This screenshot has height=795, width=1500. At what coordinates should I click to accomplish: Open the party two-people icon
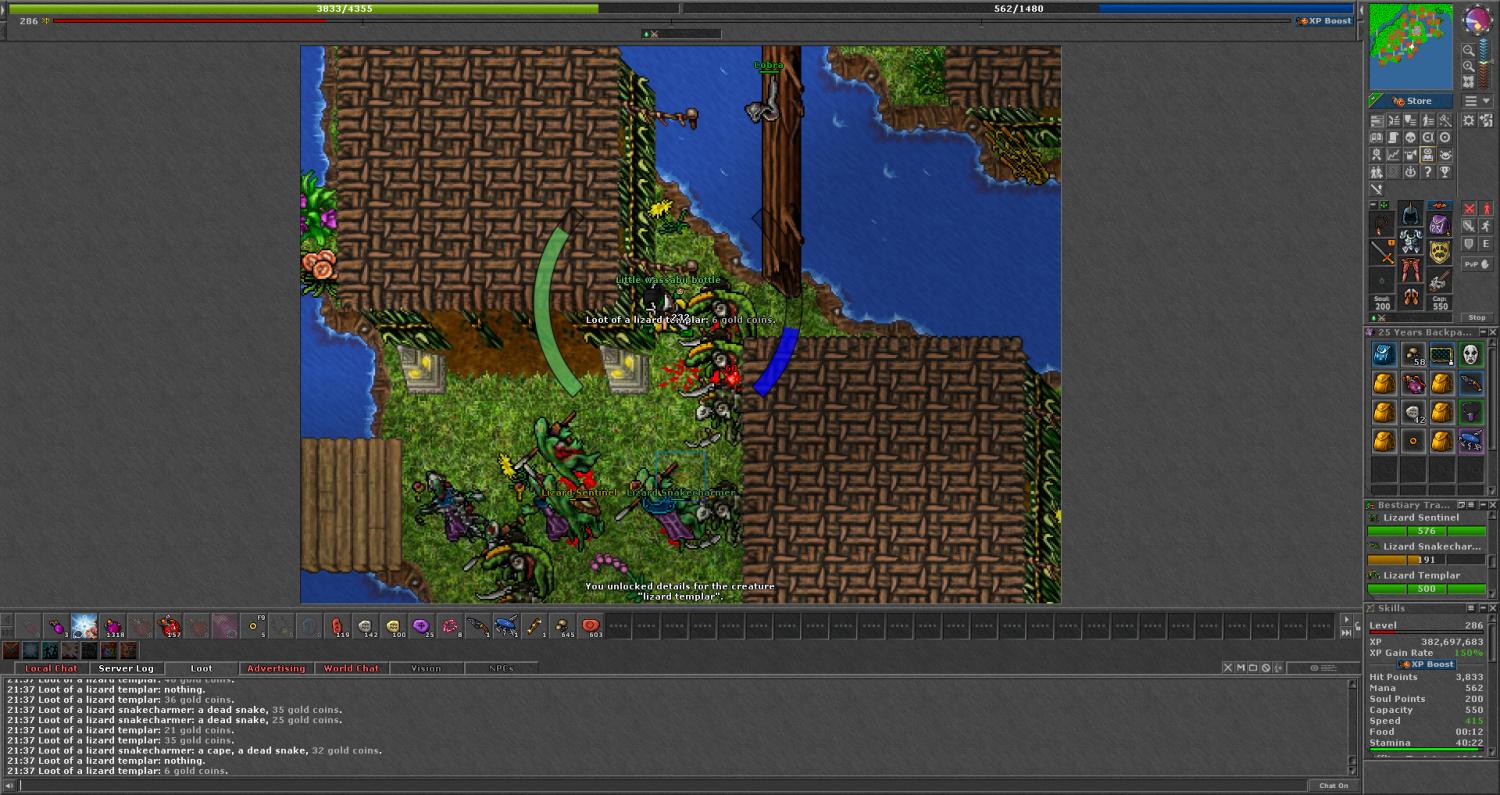(x=1377, y=171)
